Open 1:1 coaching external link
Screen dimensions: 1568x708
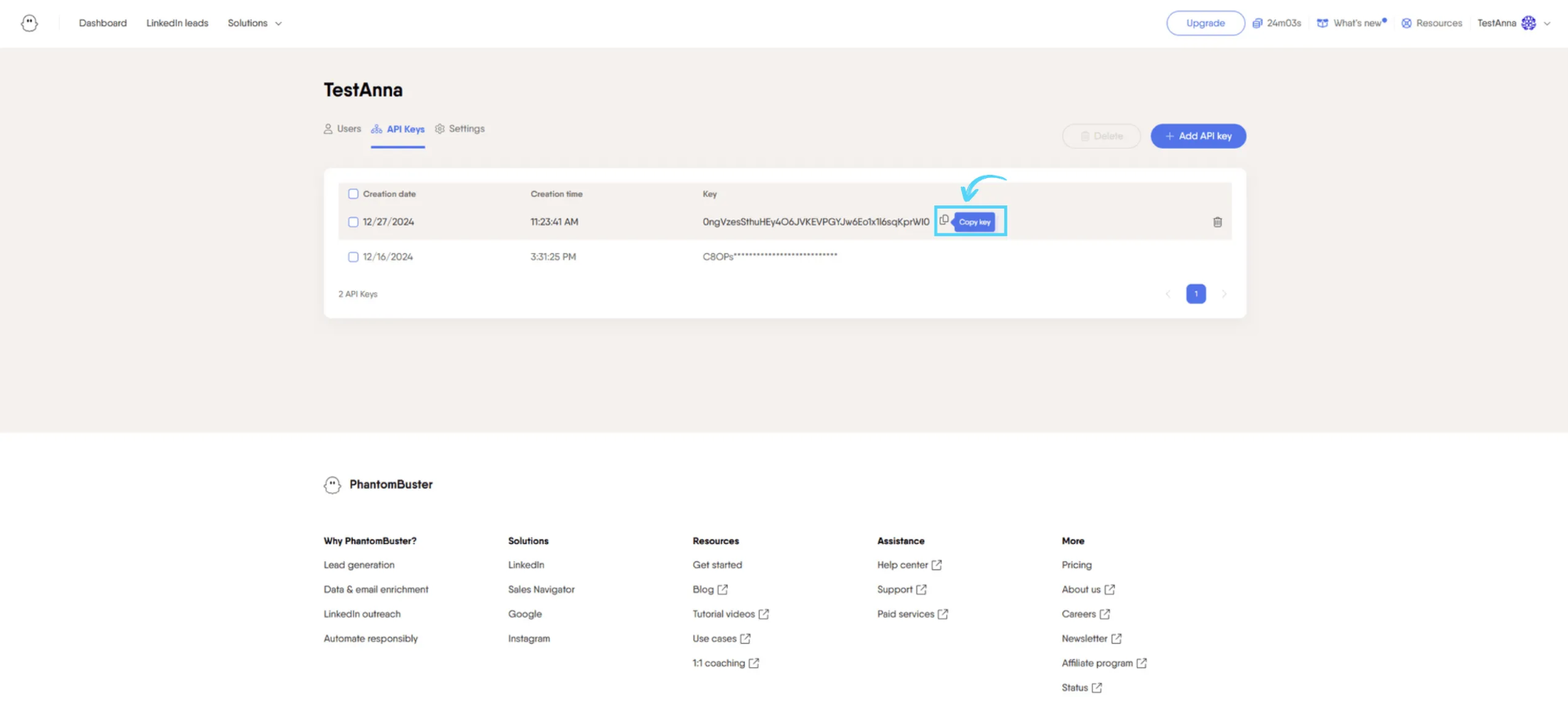click(x=726, y=663)
